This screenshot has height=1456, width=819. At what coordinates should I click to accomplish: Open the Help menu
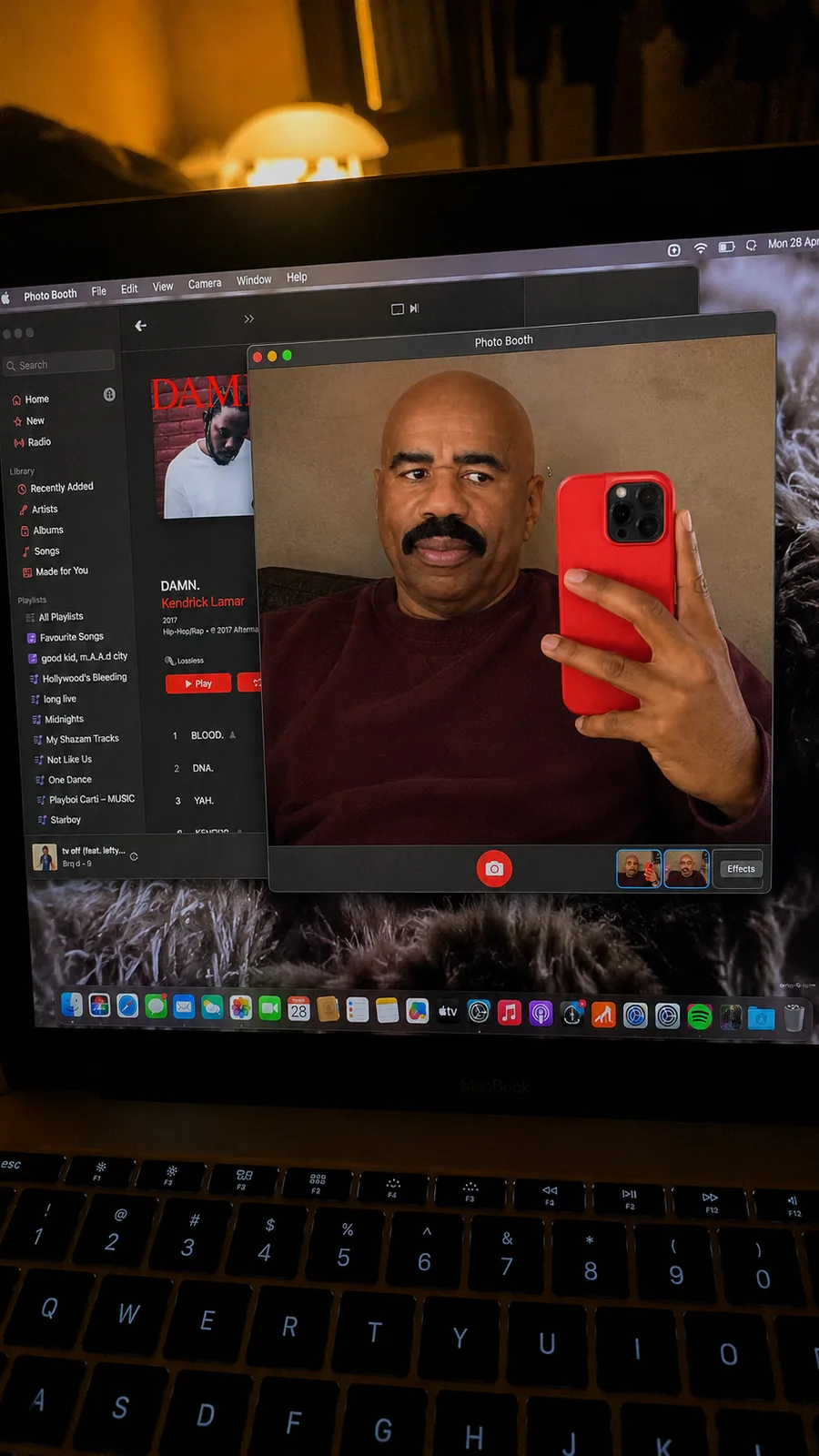click(297, 278)
